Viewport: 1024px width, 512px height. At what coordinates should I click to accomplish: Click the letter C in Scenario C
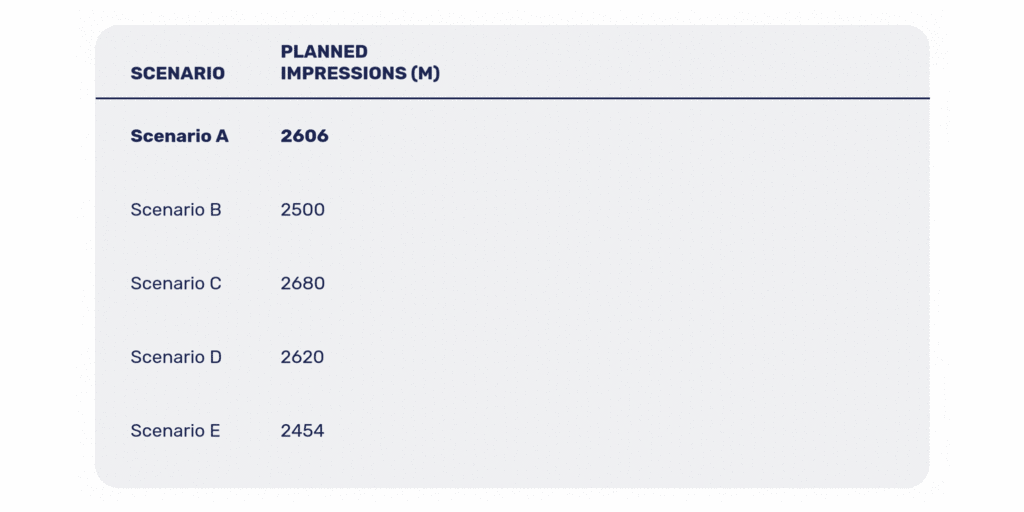click(215, 283)
